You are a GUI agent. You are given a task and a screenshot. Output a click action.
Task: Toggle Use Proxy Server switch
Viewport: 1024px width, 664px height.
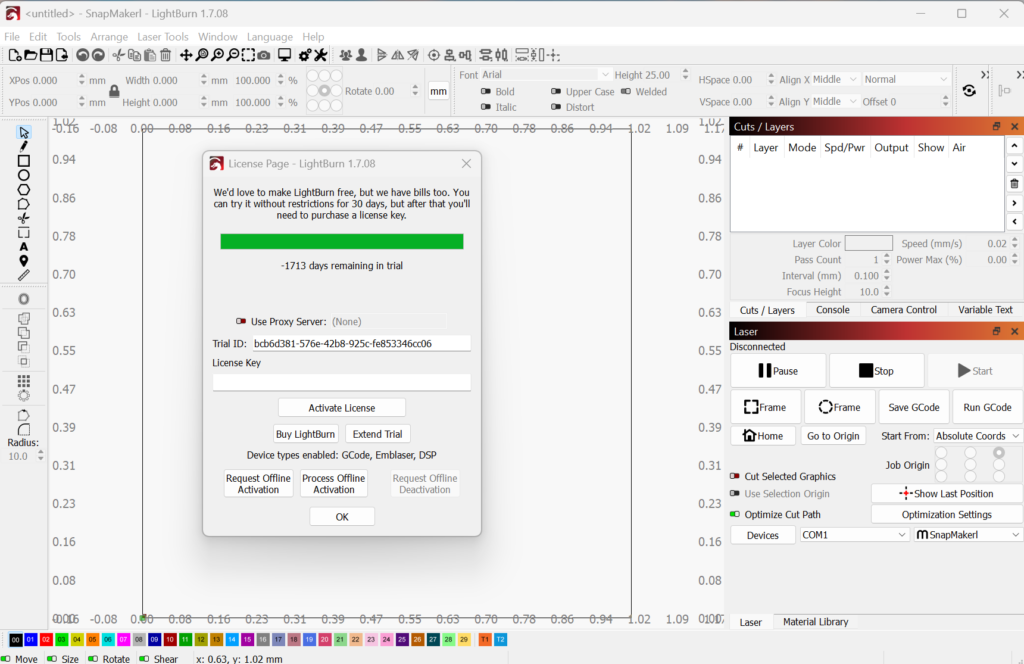click(241, 322)
